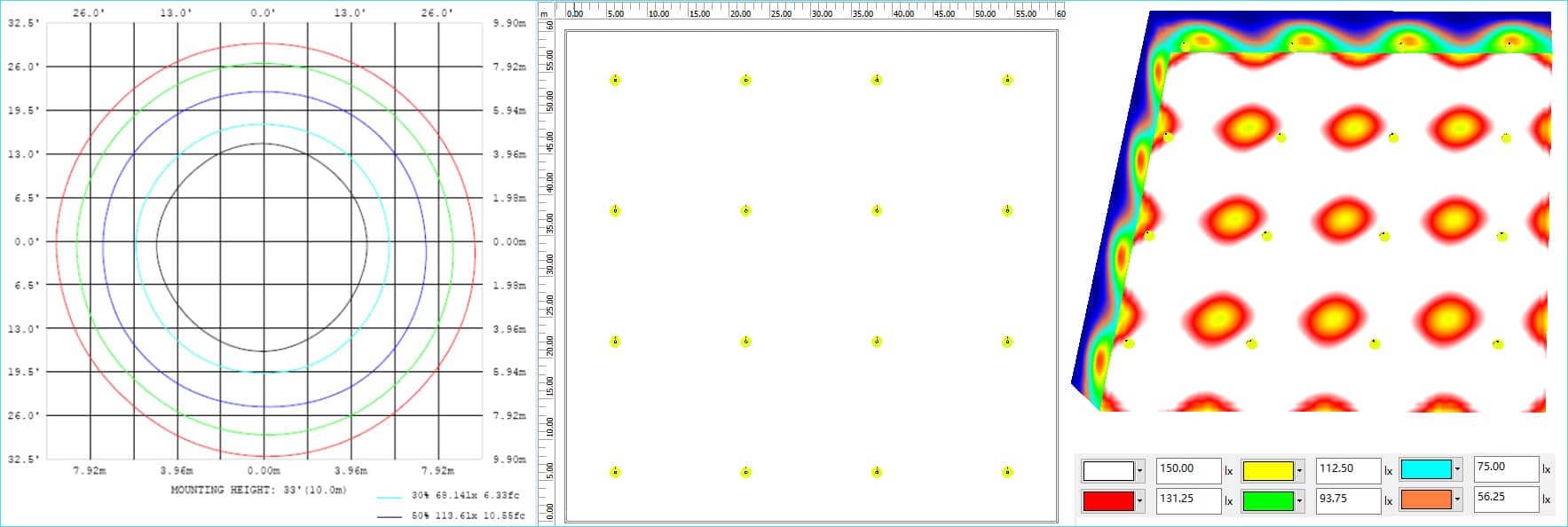Viewport: 1568px width, 527px height.
Task: Click the 10.00 mark on the horizontal ruler
Action: click(658, 13)
